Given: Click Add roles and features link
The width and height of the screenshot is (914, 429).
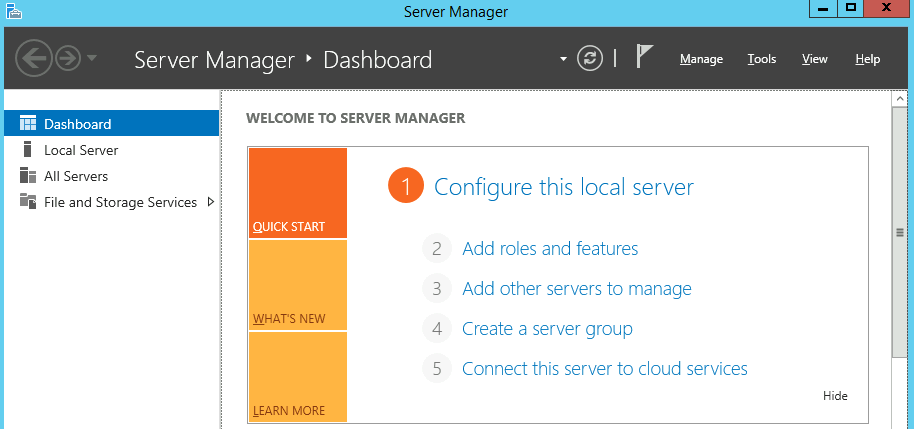Looking at the screenshot, I should point(550,248).
